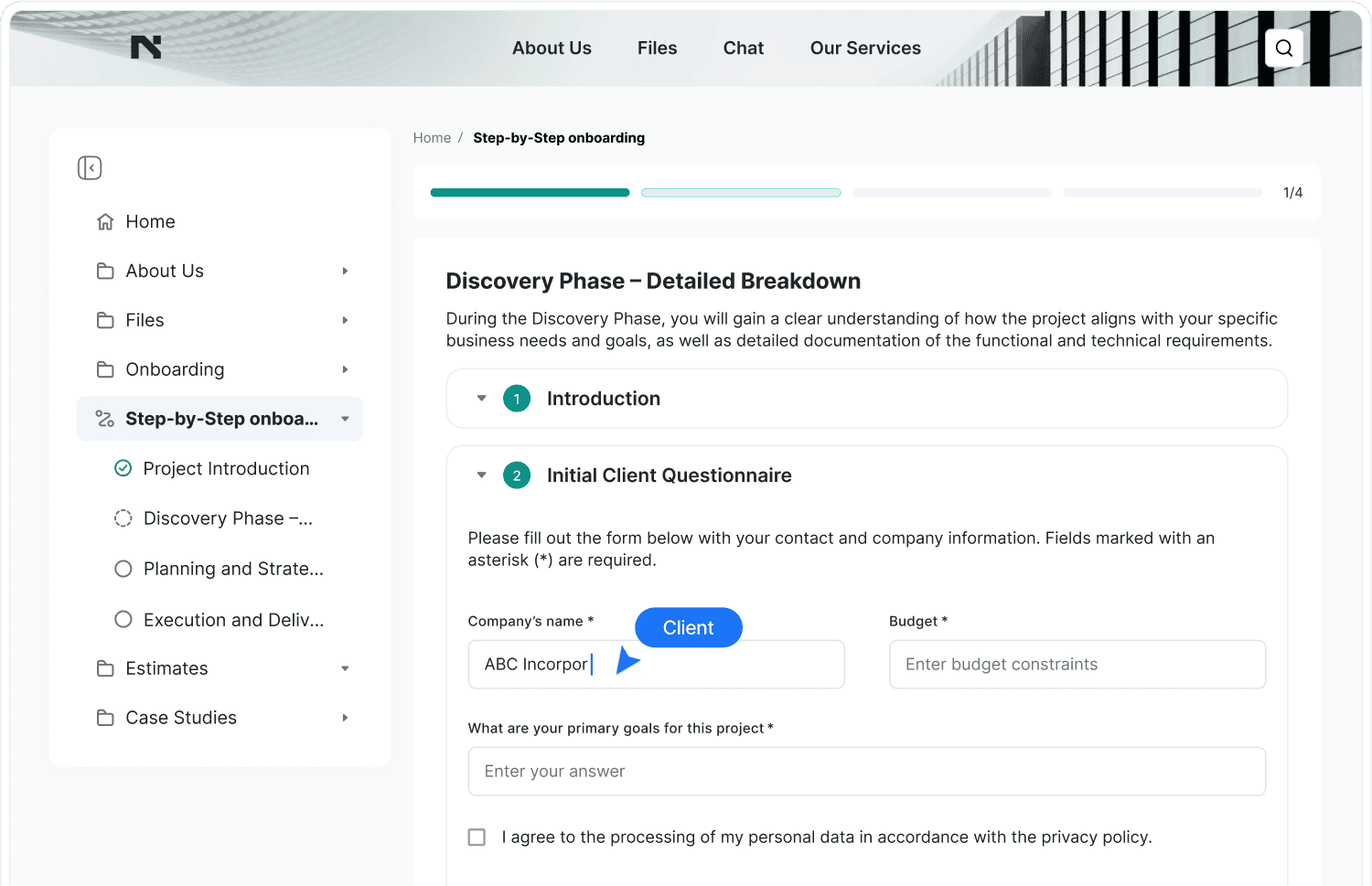1372x886 pixels.
Task: Click the Case Studies folder icon
Action: (x=105, y=718)
